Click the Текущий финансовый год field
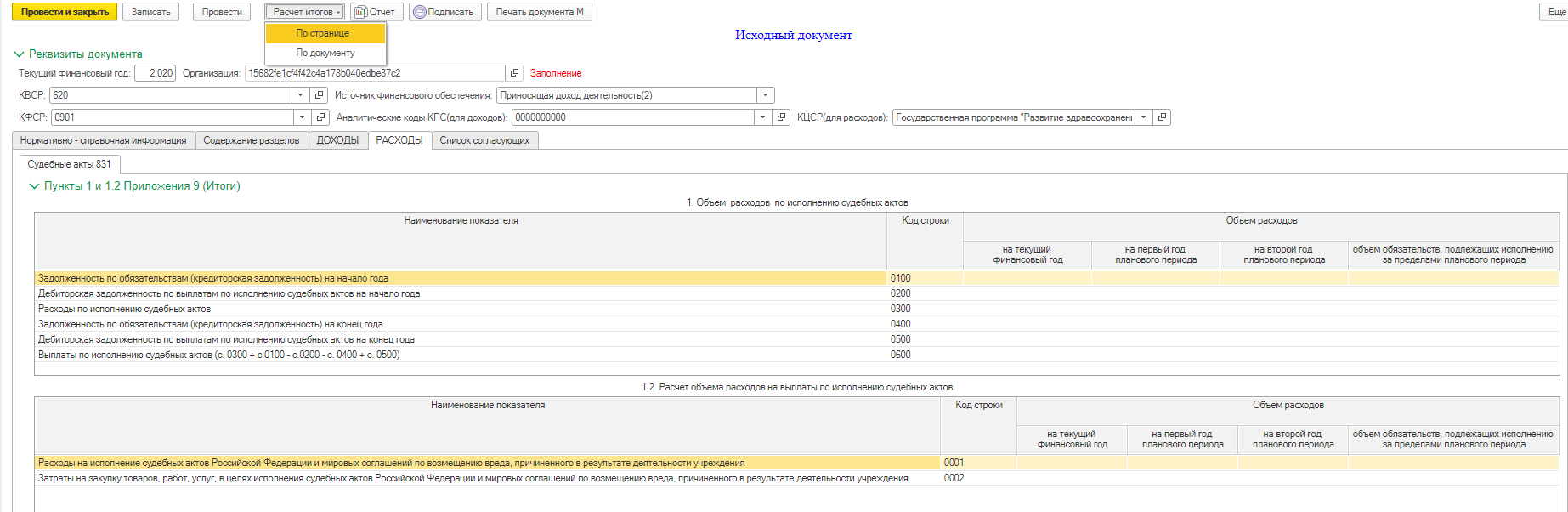 pos(155,73)
